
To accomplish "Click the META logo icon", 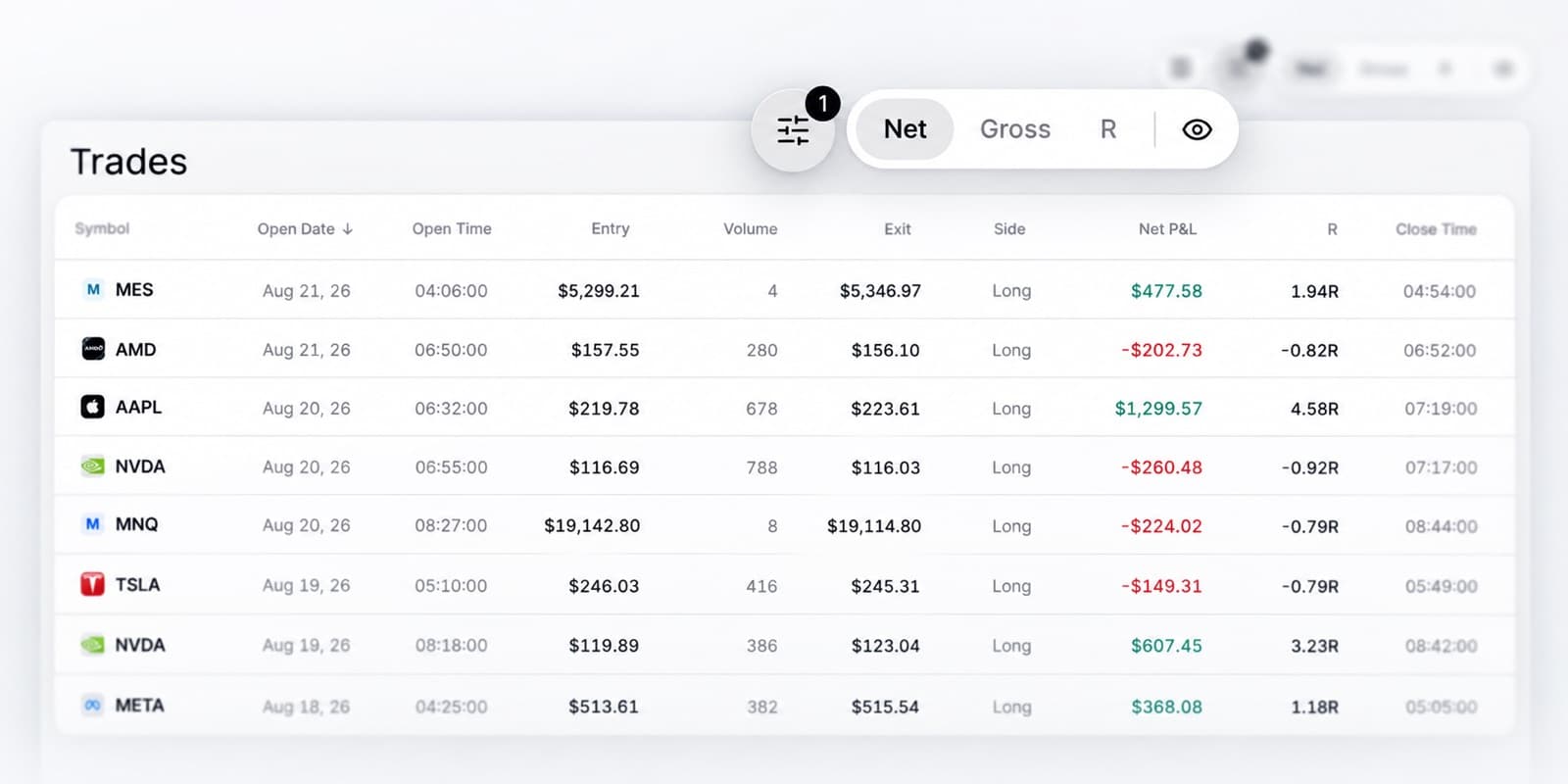I will pyautogui.click(x=93, y=705).
